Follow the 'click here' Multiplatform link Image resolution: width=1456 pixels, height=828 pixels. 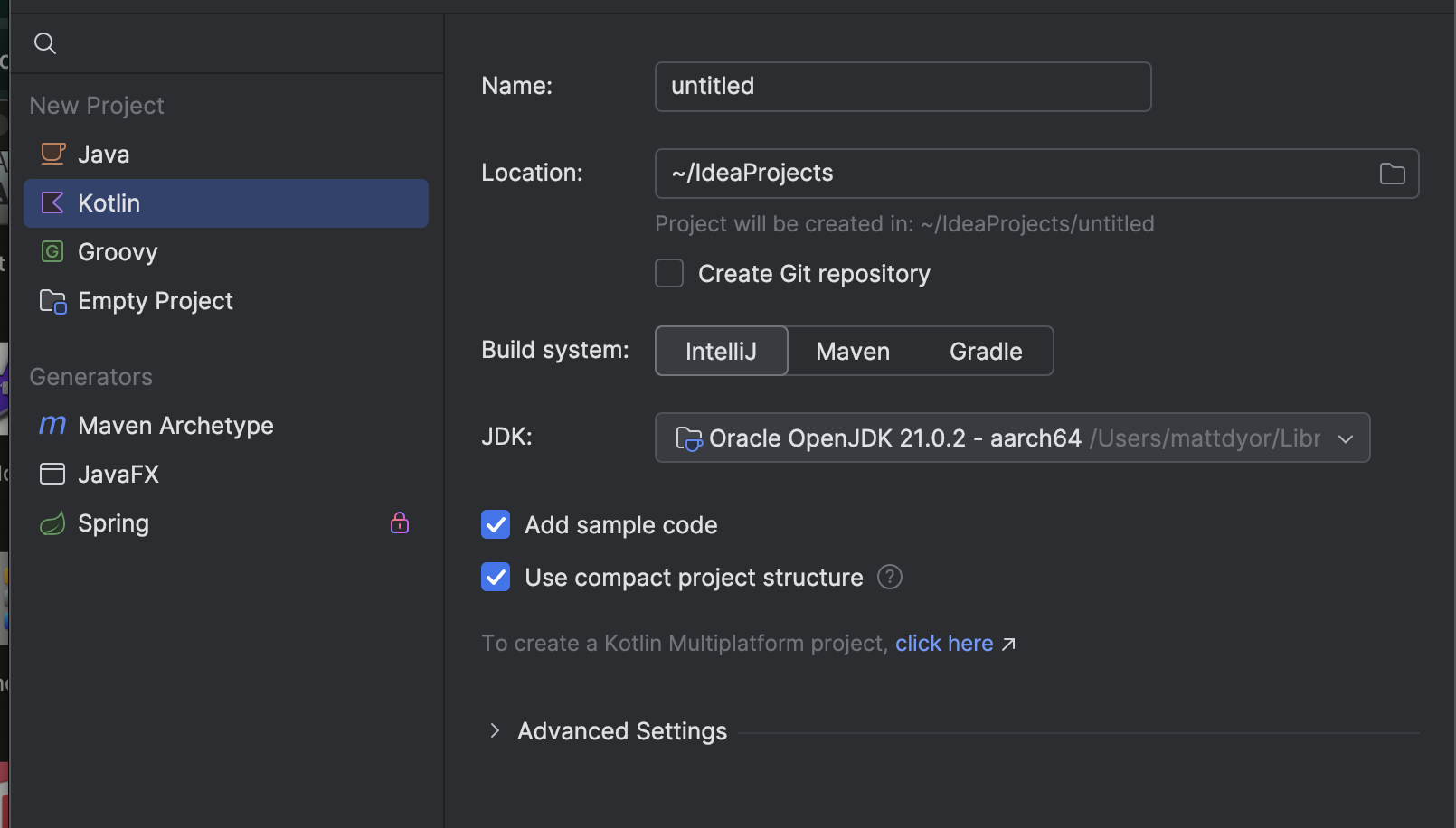click(944, 643)
